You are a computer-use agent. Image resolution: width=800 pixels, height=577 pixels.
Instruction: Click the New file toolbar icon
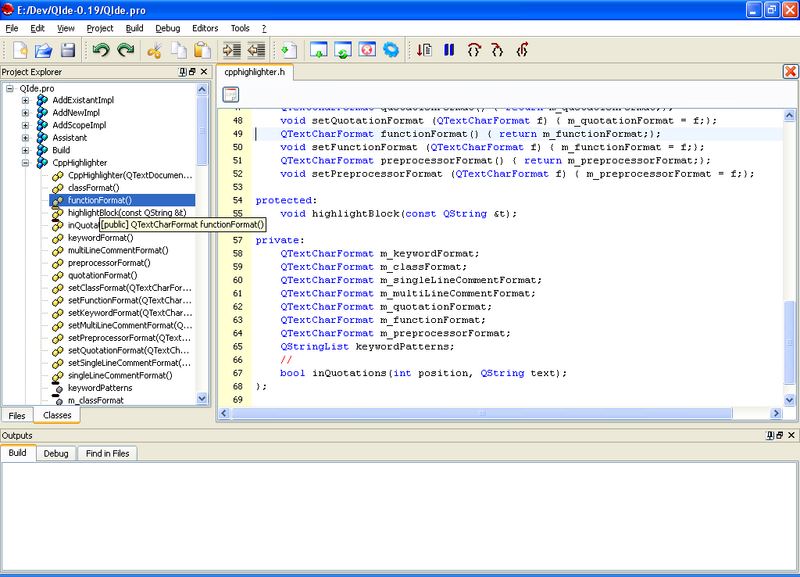click(x=20, y=50)
